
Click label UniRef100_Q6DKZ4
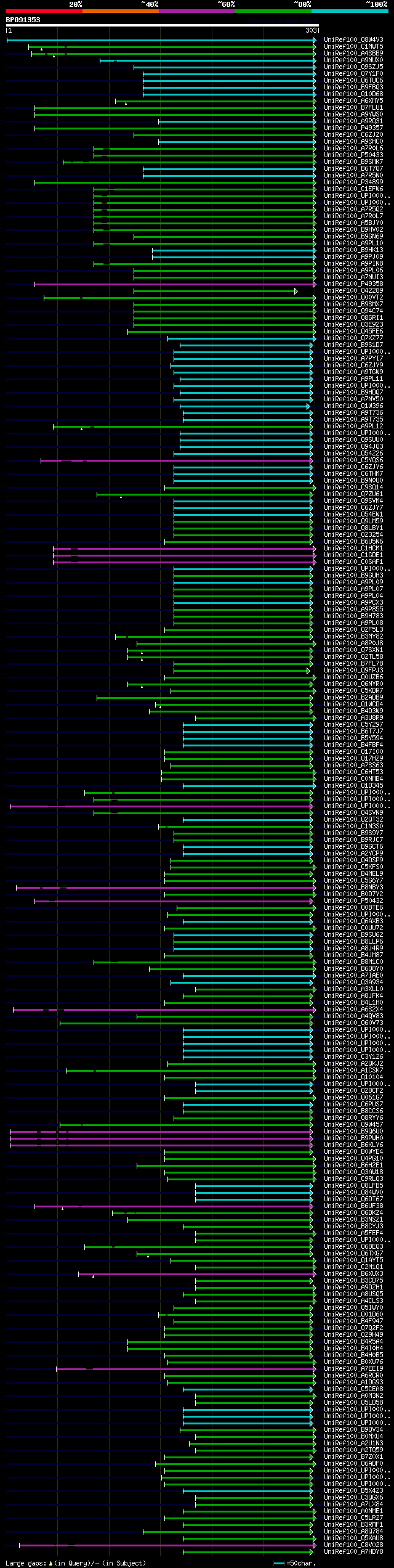(353, 1213)
